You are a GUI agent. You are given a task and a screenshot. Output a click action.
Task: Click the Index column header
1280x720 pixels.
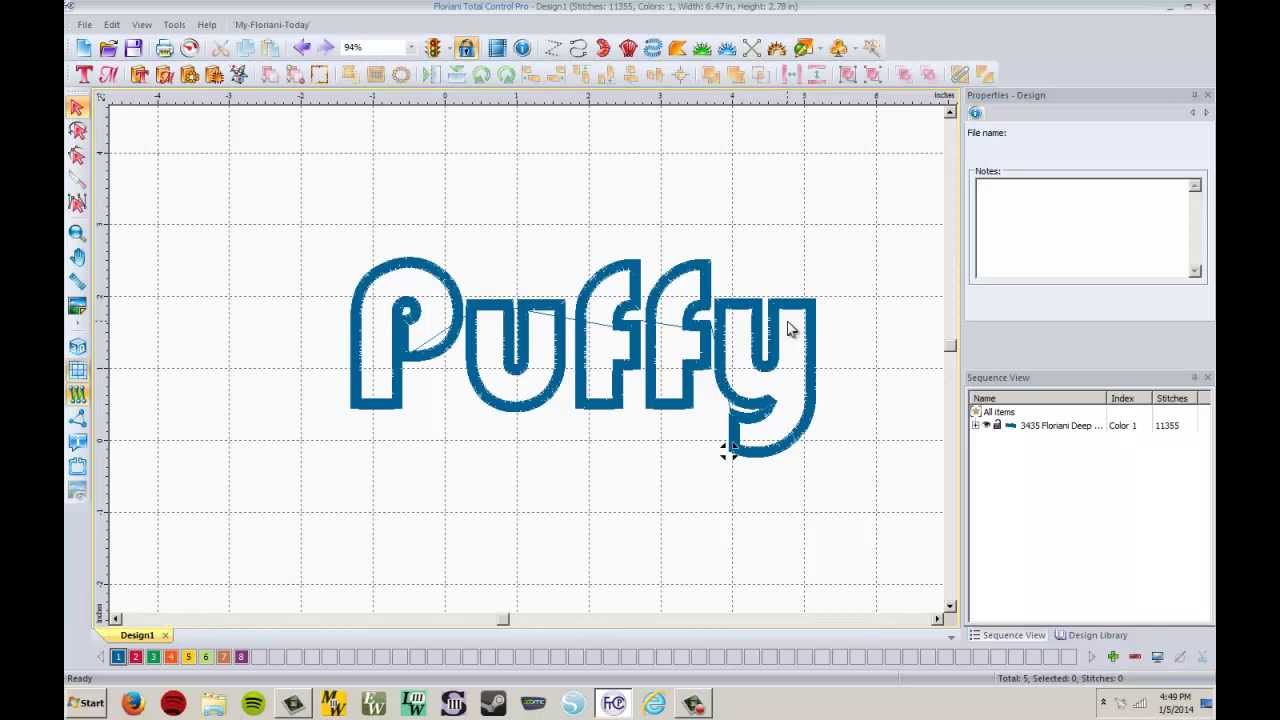1129,398
